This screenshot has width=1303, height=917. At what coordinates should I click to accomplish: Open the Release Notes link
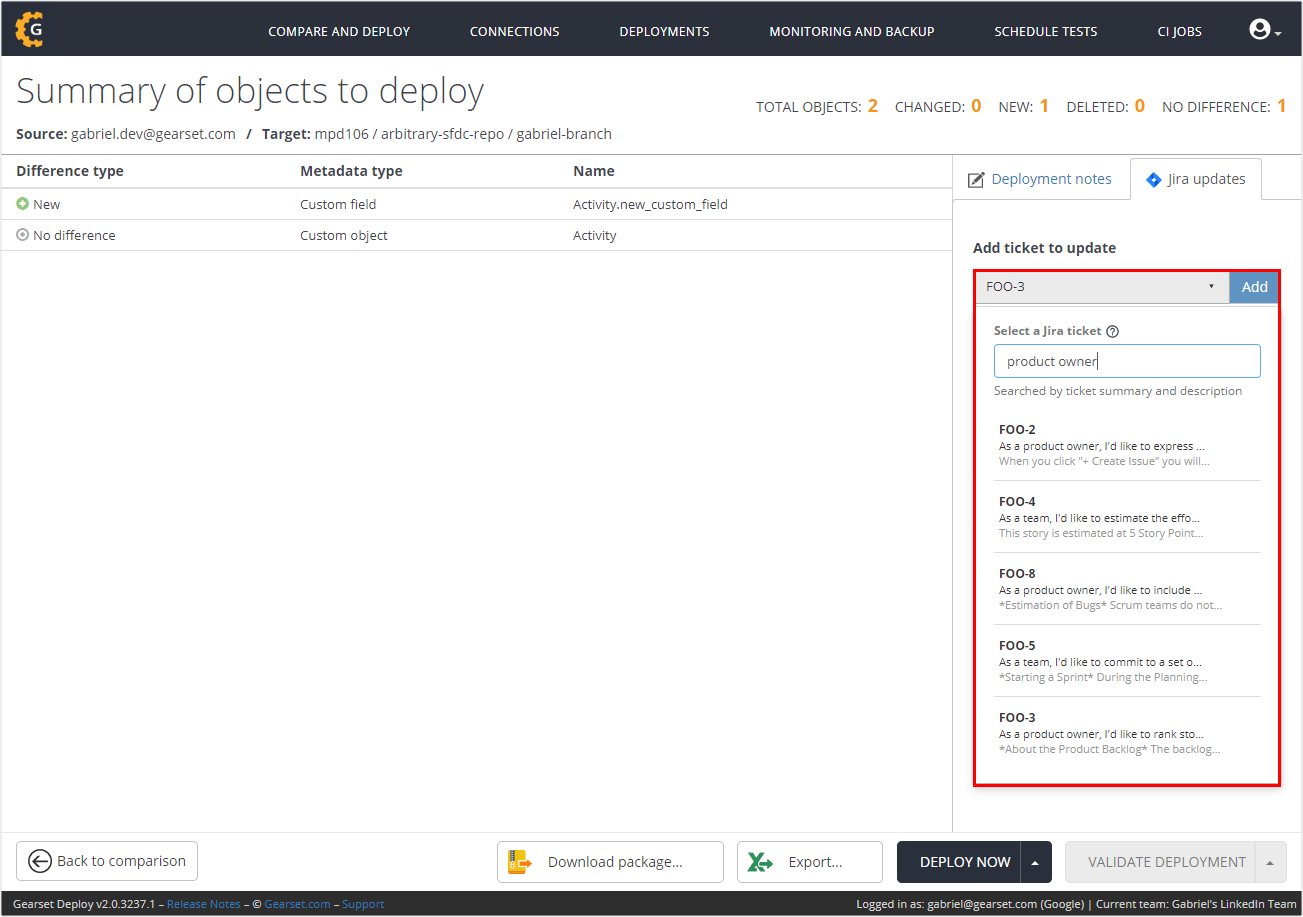[x=203, y=904]
